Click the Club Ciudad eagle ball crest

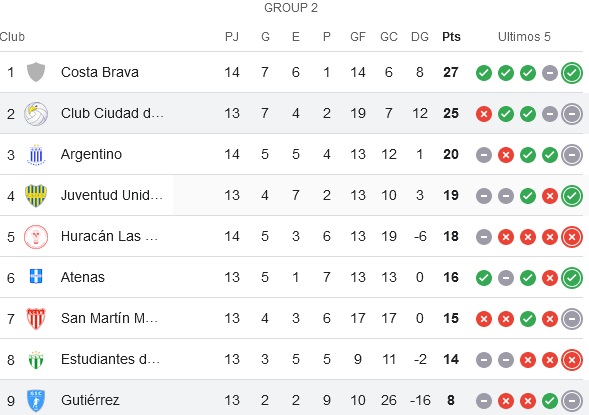pos(36,113)
